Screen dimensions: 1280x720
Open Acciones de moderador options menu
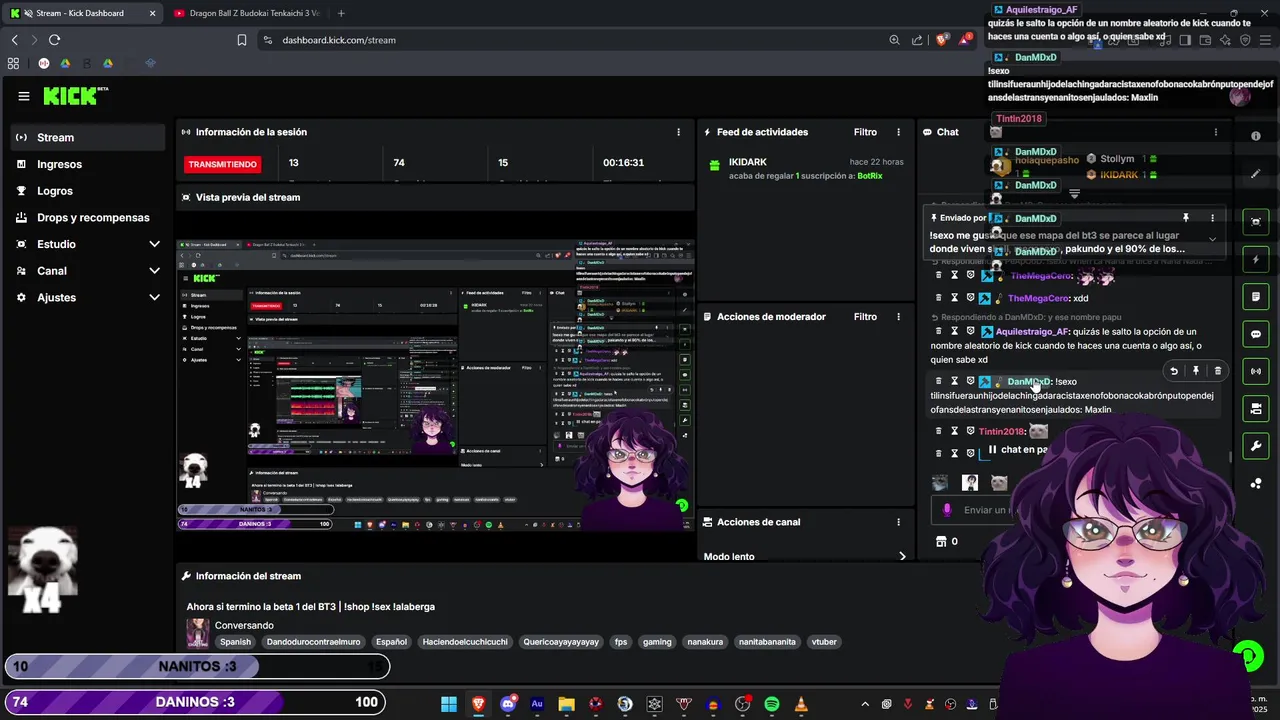[x=898, y=317]
